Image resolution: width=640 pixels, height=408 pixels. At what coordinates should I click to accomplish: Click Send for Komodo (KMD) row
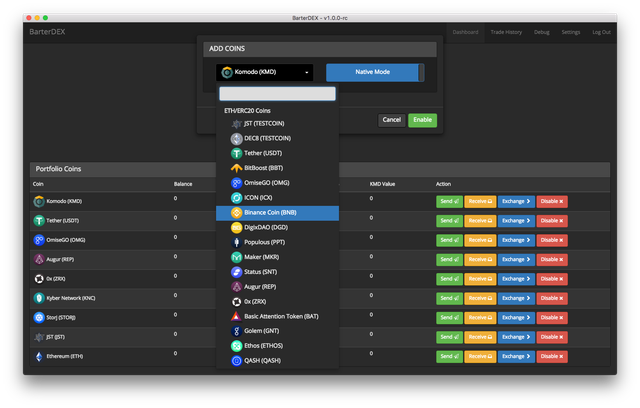click(449, 202)
